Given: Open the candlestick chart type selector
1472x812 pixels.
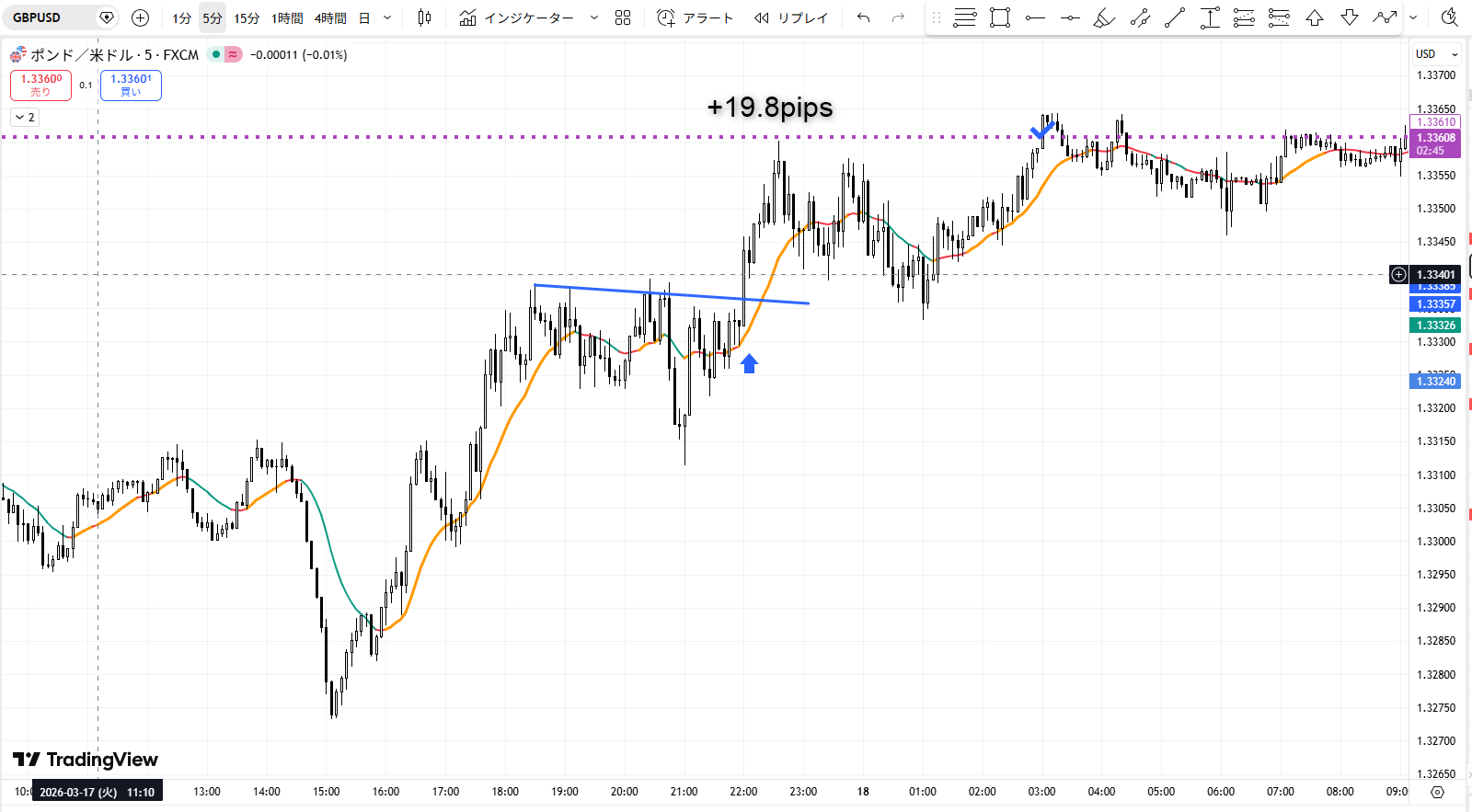Looking at the screenshot, I should [424, 17].
